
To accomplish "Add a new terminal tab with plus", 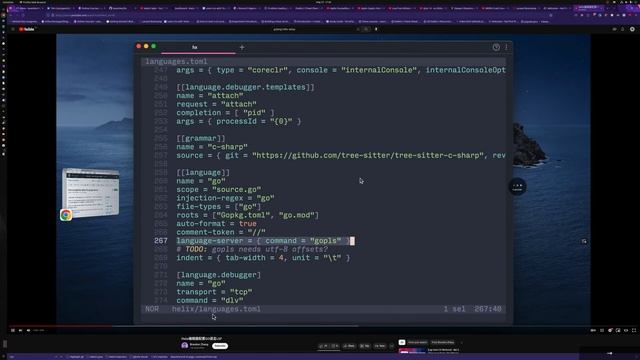I will point(242,47).
